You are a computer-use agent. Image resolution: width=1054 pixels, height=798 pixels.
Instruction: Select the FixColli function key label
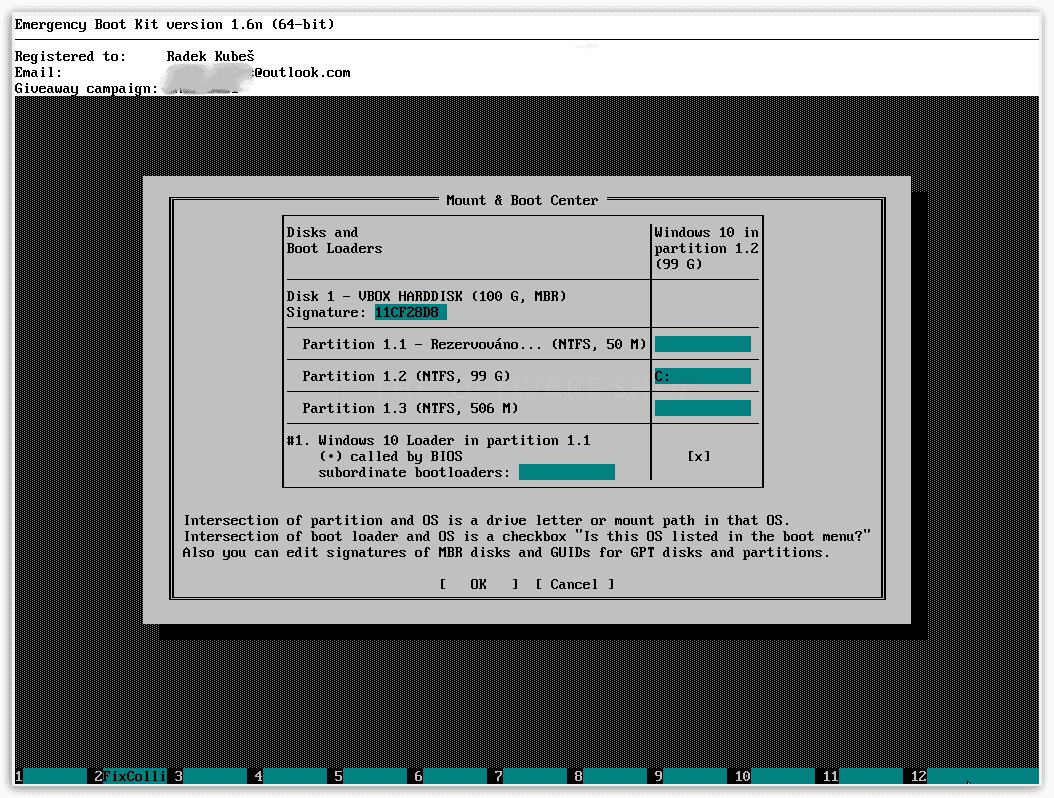[134, 776]
